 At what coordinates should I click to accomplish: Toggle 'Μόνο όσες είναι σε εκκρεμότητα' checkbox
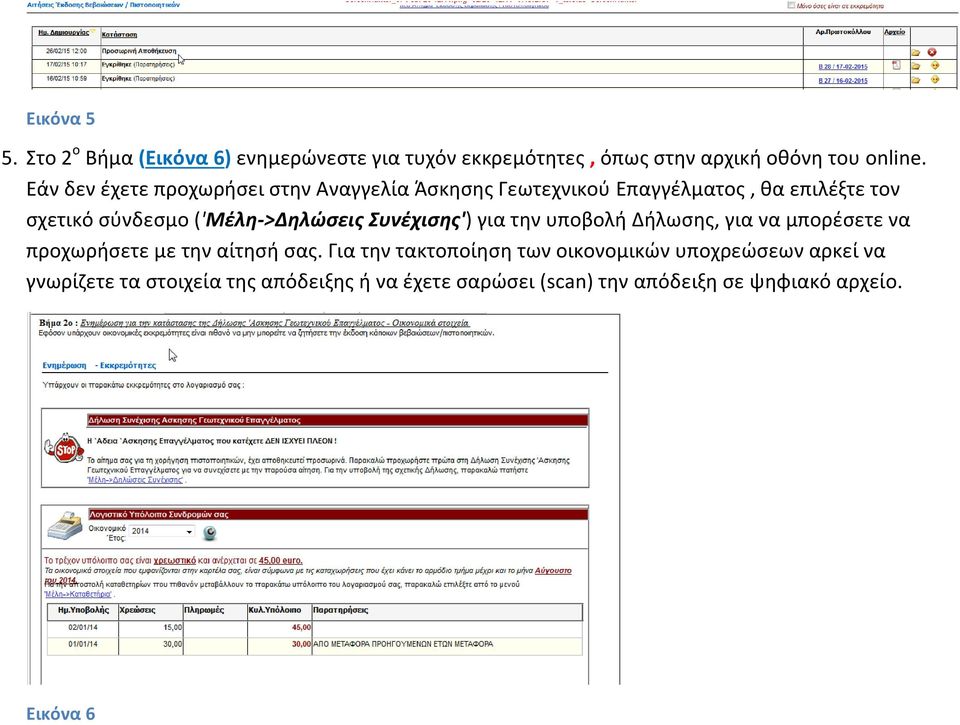pos(791,5)
